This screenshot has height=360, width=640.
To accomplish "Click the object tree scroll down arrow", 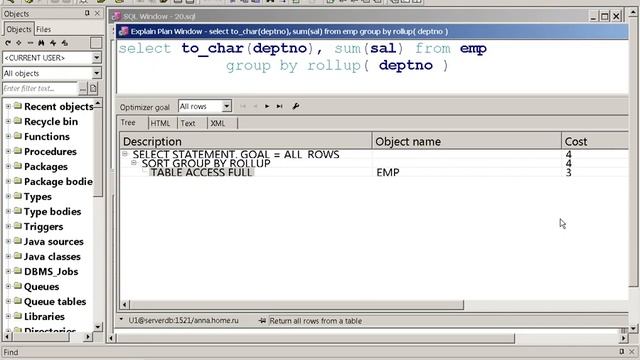I will click(98, 327).
